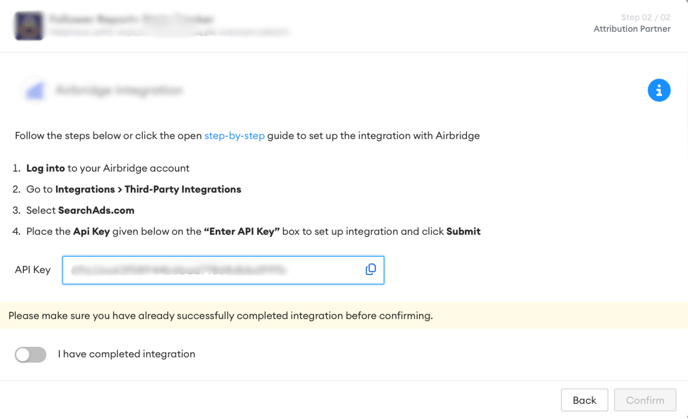Open the step-by-step guide link

234,136
